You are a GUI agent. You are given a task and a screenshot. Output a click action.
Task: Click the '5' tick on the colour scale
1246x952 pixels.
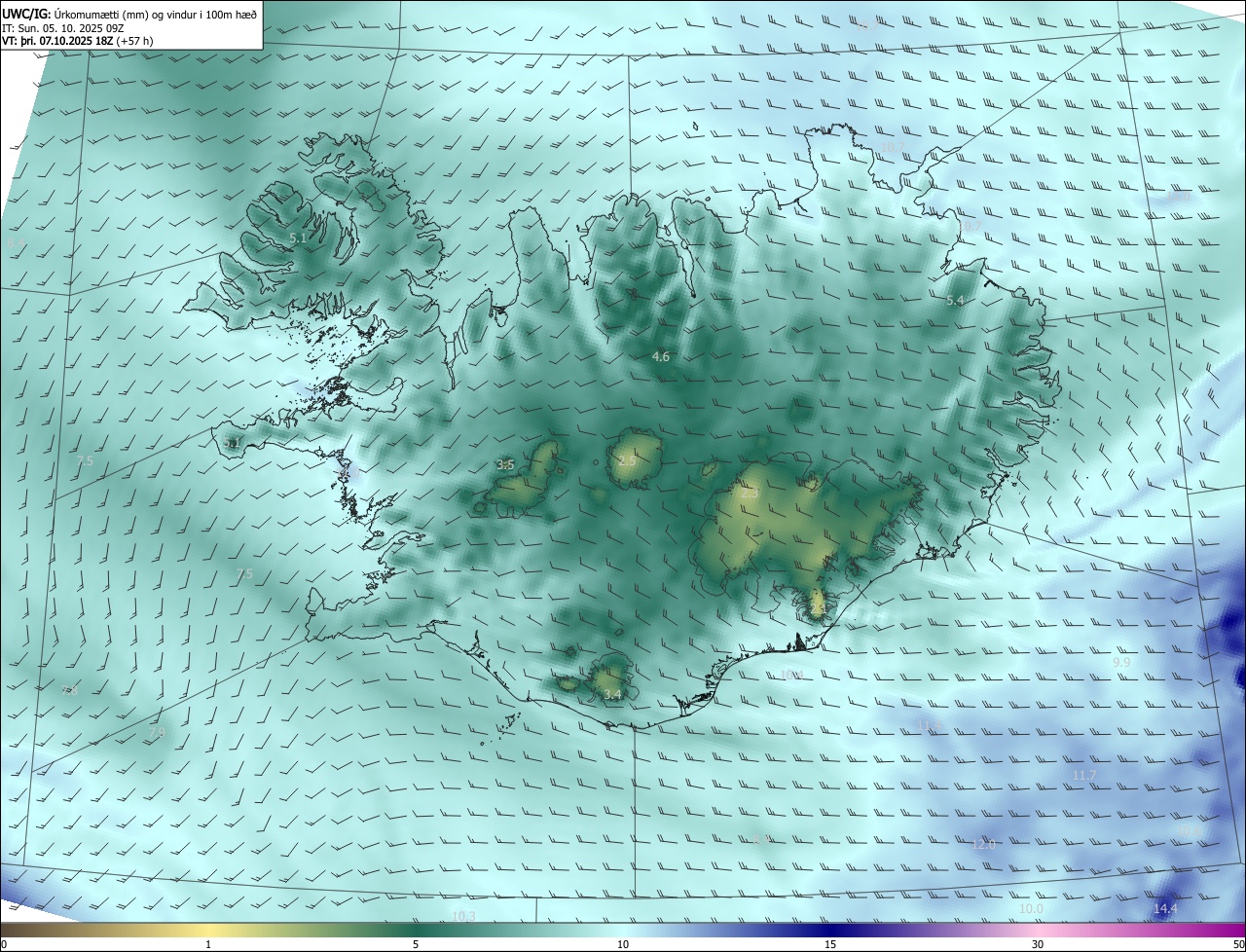pyautogui.click(x=416, y=945)
